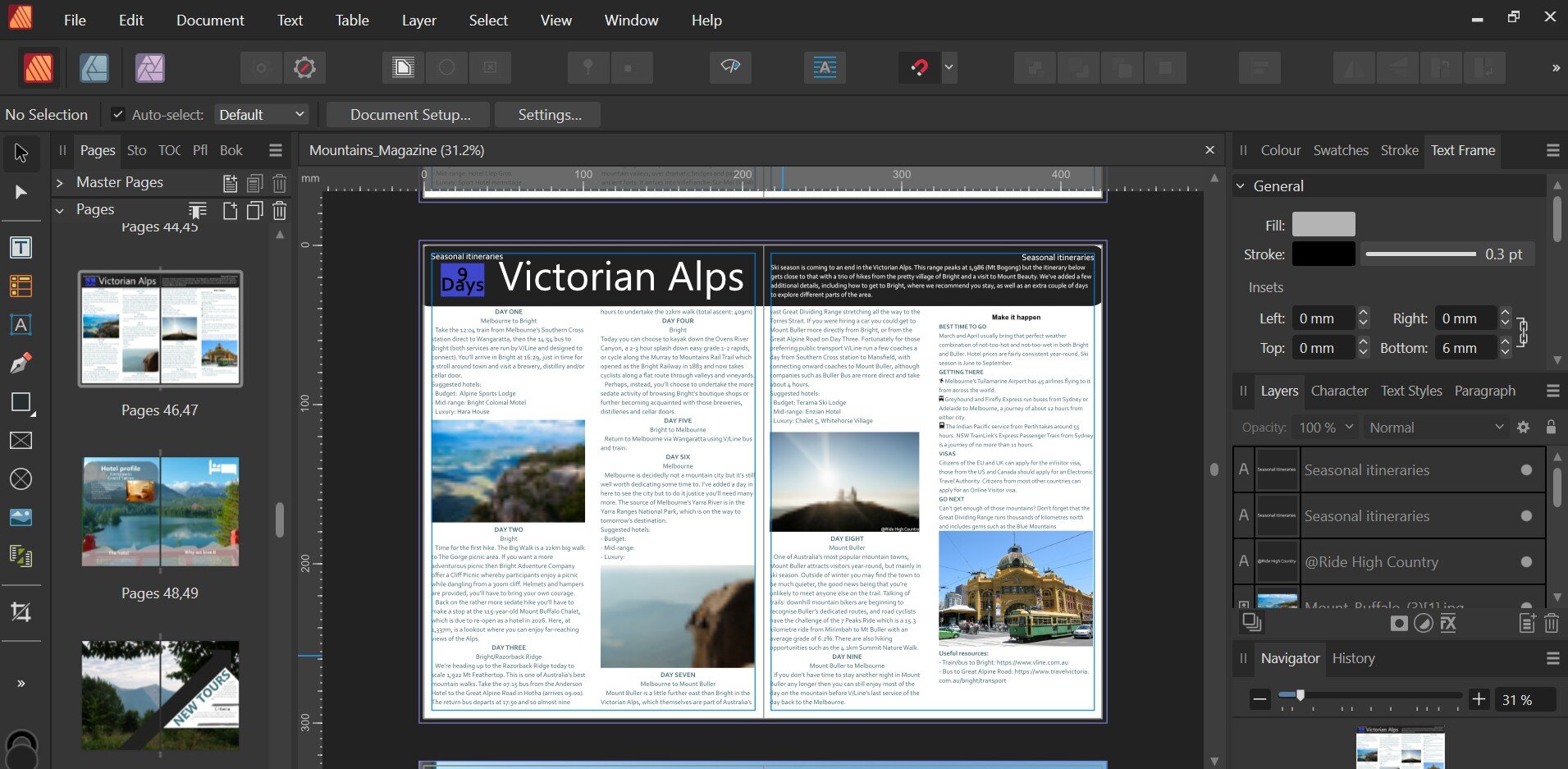Select the Place Image tool
Viewport: 1568px width, 769px height.
pos(21,518)
